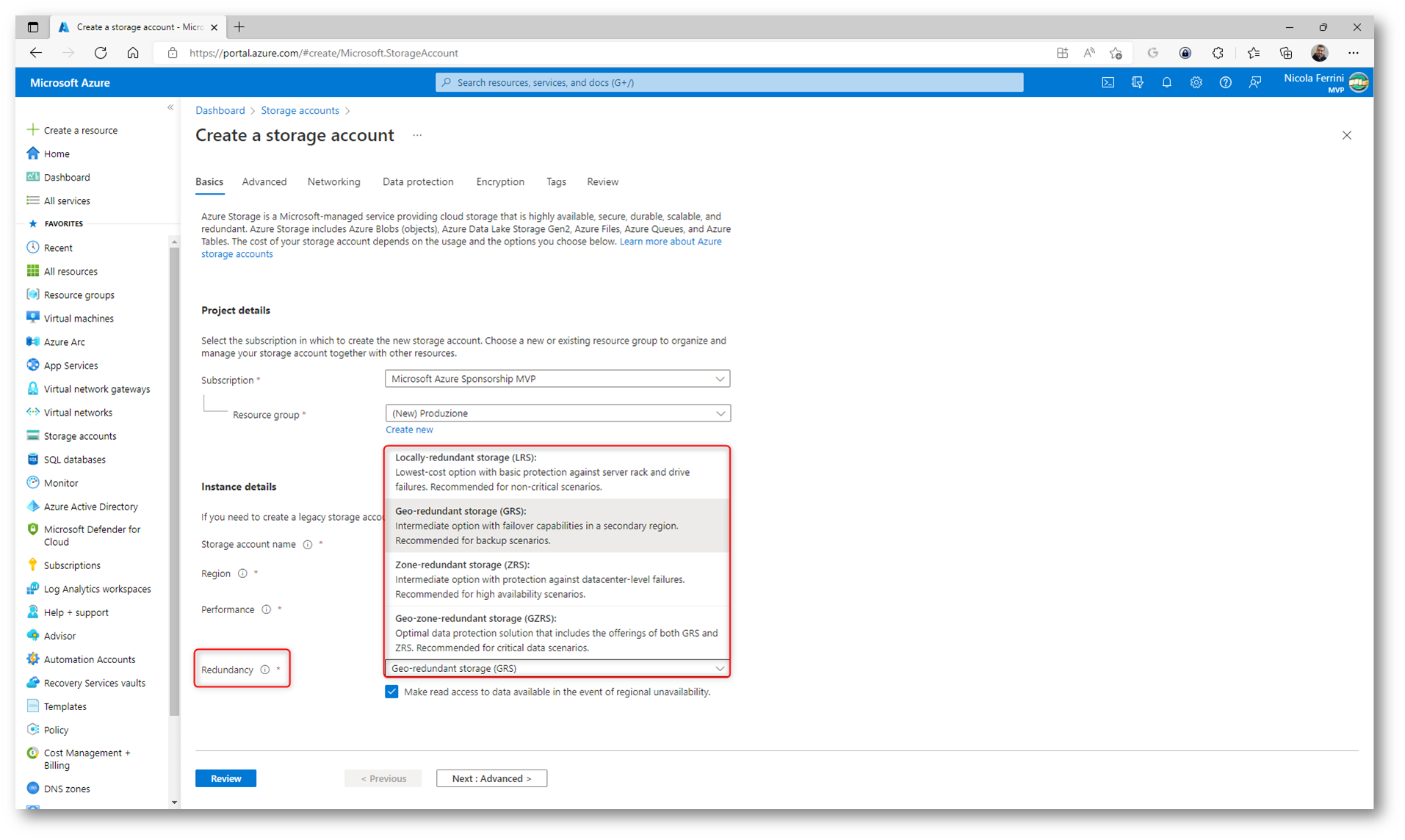This screenshot has width=1405, height=840.
Task: Click Region info icon
Action: coord(242,573)
